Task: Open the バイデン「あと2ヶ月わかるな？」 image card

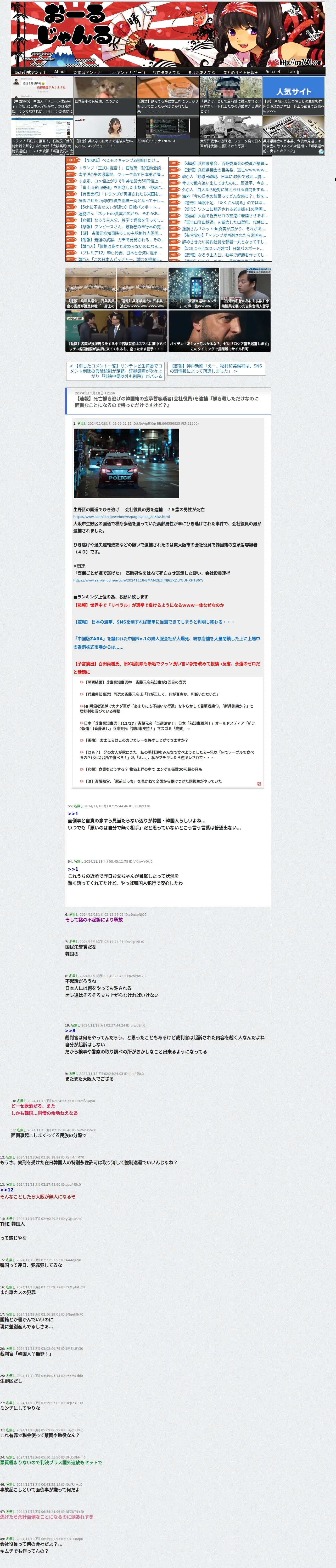Action: 220,331
